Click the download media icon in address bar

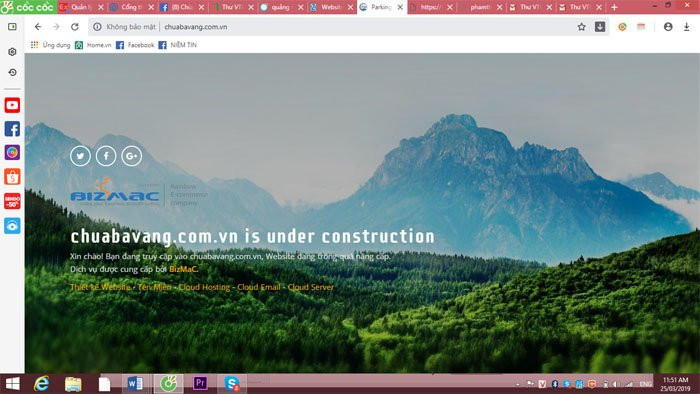600,27
